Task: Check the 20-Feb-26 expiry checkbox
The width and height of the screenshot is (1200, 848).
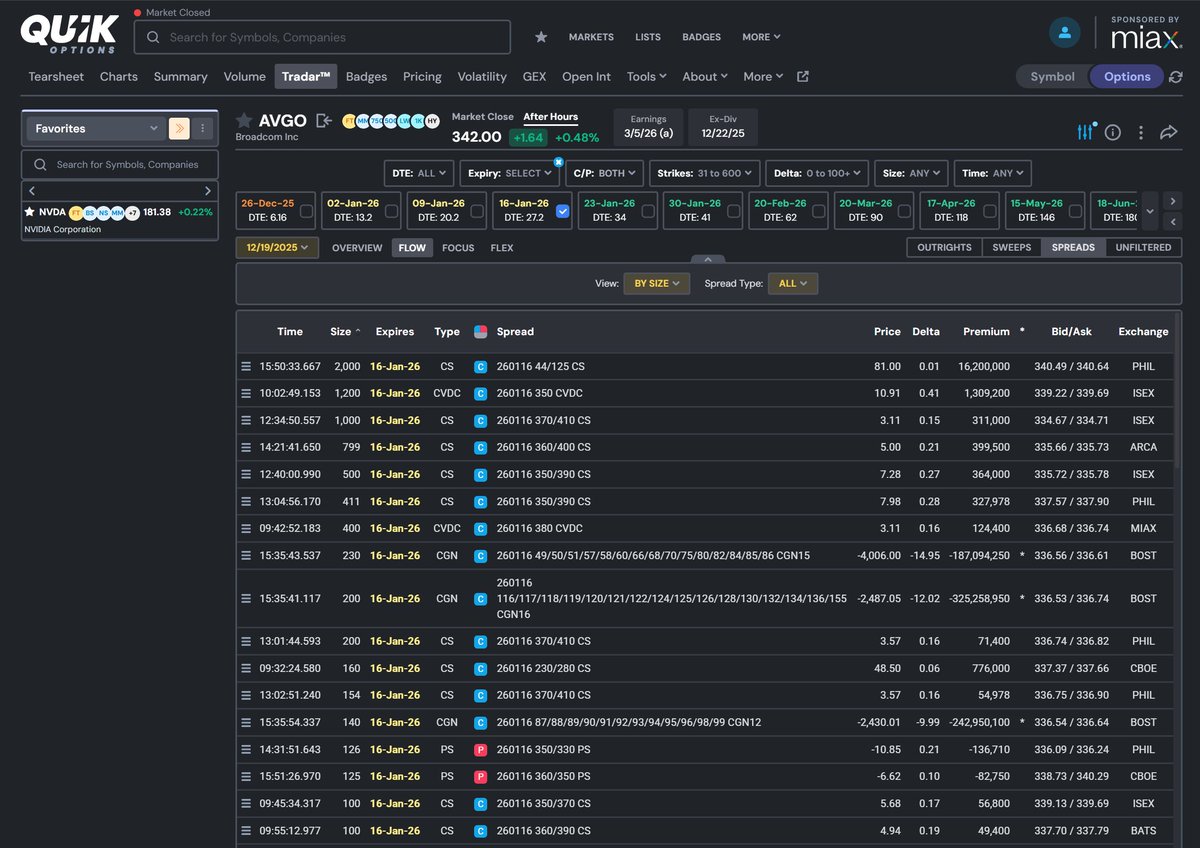Action: 819,211
